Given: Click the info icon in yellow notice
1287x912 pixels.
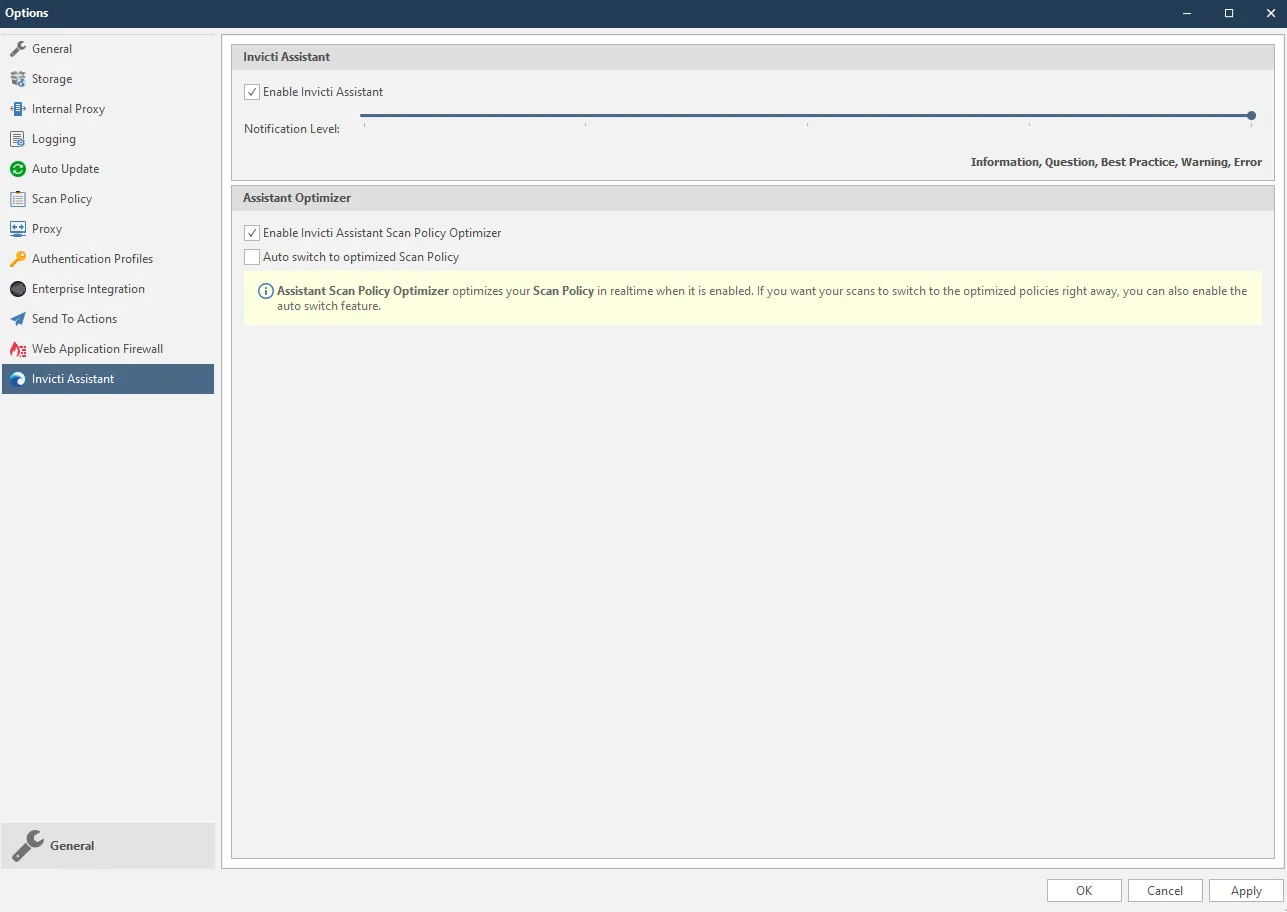Looking at the screenshot, I should (x=265, y=291).
